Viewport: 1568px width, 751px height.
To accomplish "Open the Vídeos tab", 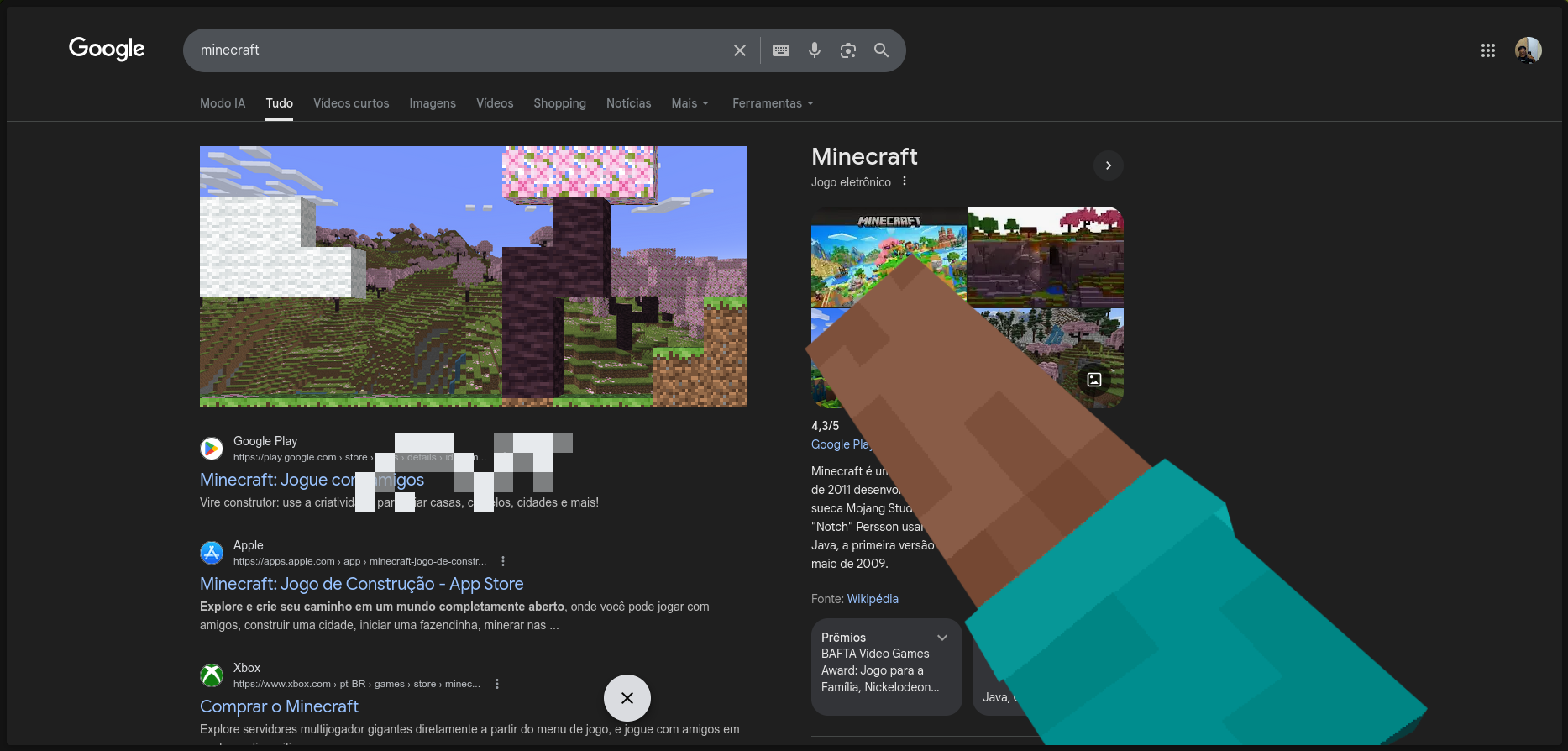I will click(495, 103).
